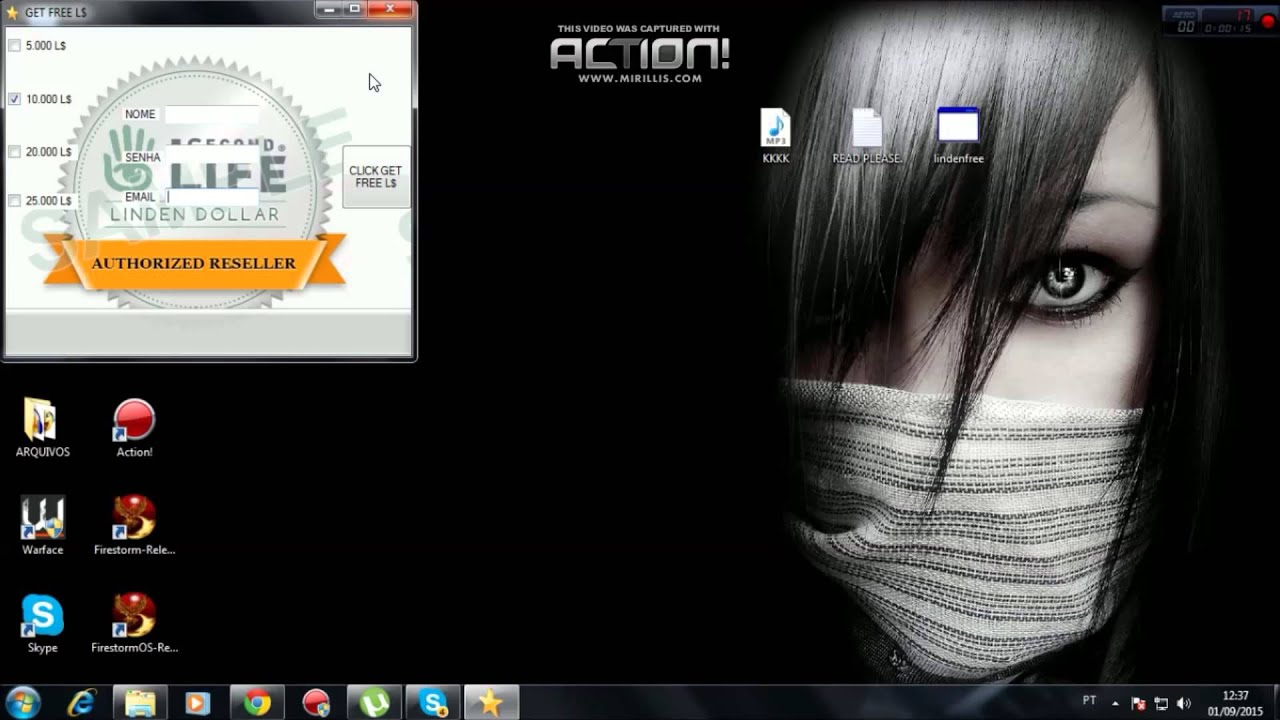Open Windows Explorer from the taskbar
The width and height of the screenshot is (1280, 720).
pyautogui.click(x=140, y=703)
